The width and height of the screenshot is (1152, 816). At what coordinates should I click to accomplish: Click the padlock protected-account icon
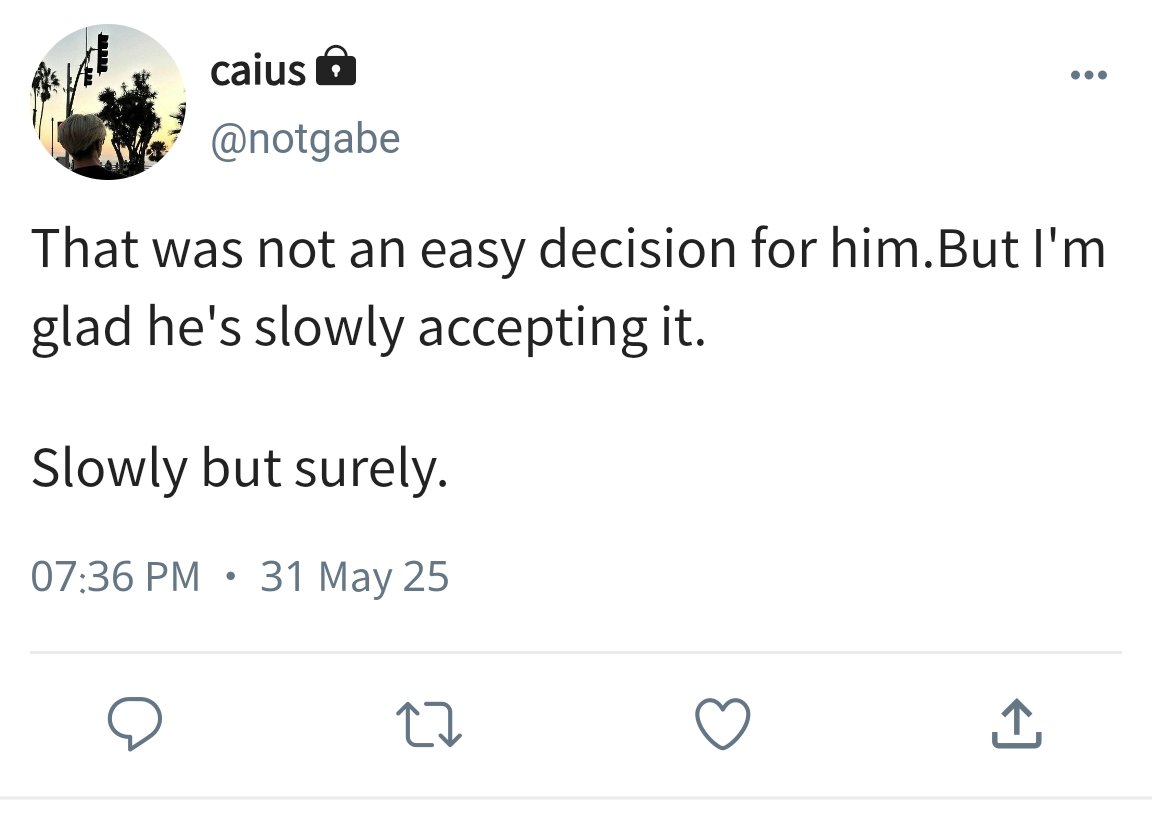click(336, 66)
